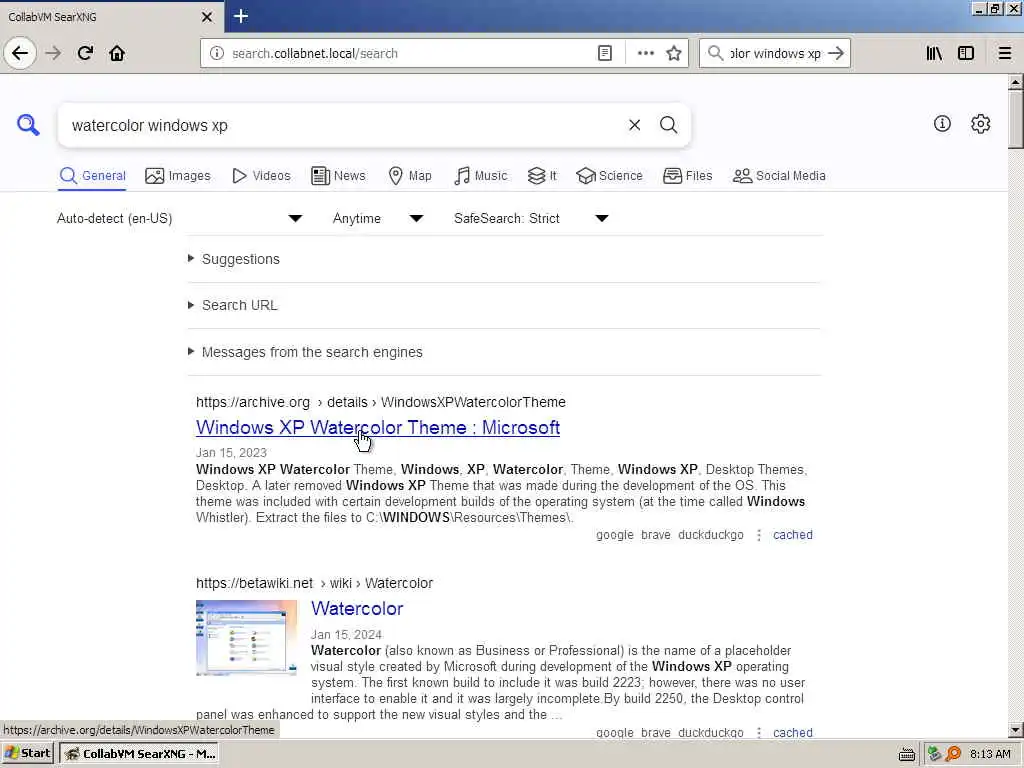This screenshot has height=768, width=1024.
Task: Click the browser forward arrow
Action: tap(53, 53)
